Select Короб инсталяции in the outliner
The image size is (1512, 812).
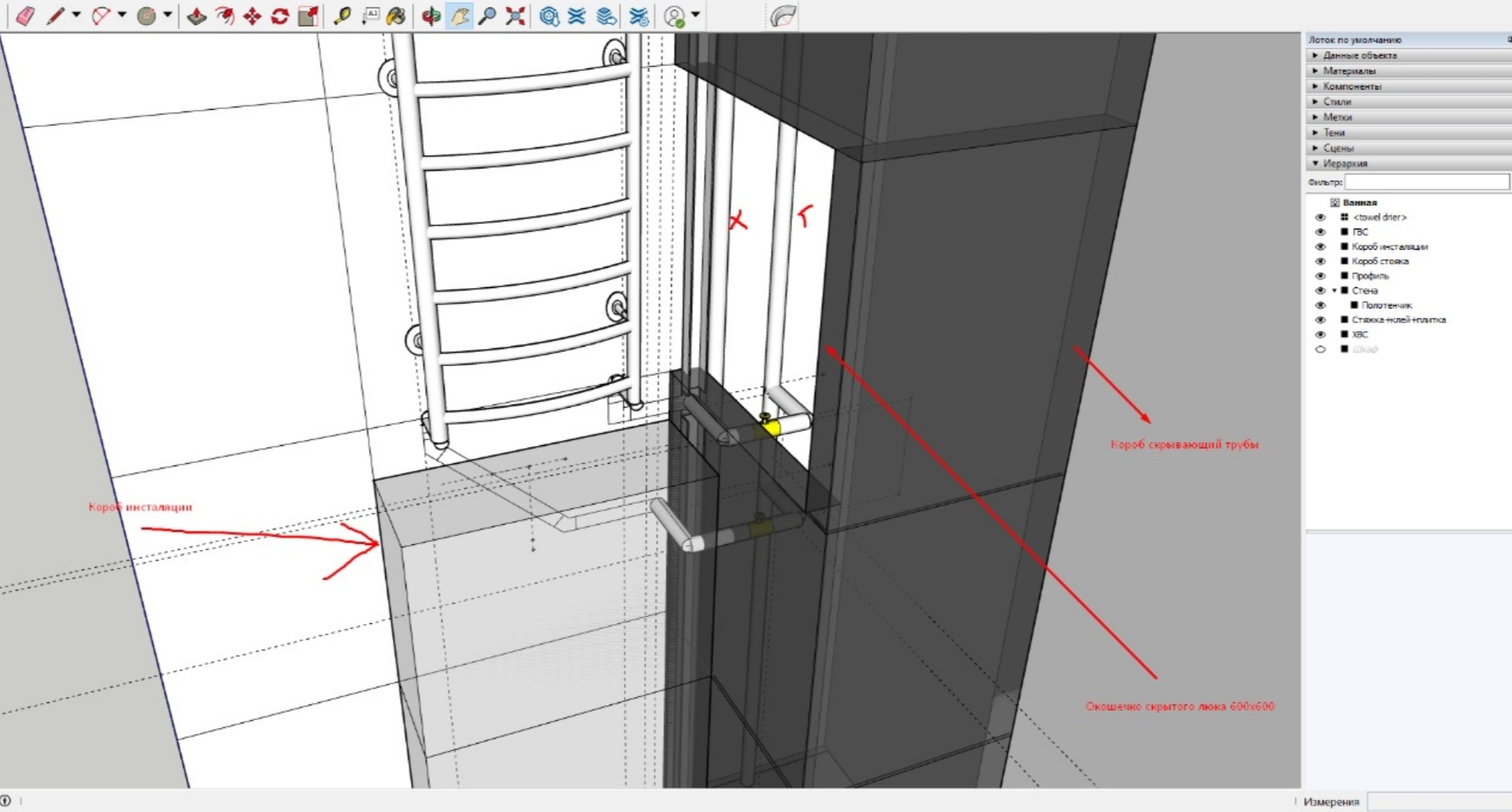(1389, 247)
